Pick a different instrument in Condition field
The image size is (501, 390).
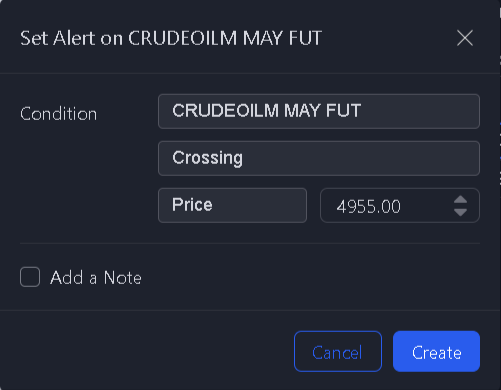319,111
